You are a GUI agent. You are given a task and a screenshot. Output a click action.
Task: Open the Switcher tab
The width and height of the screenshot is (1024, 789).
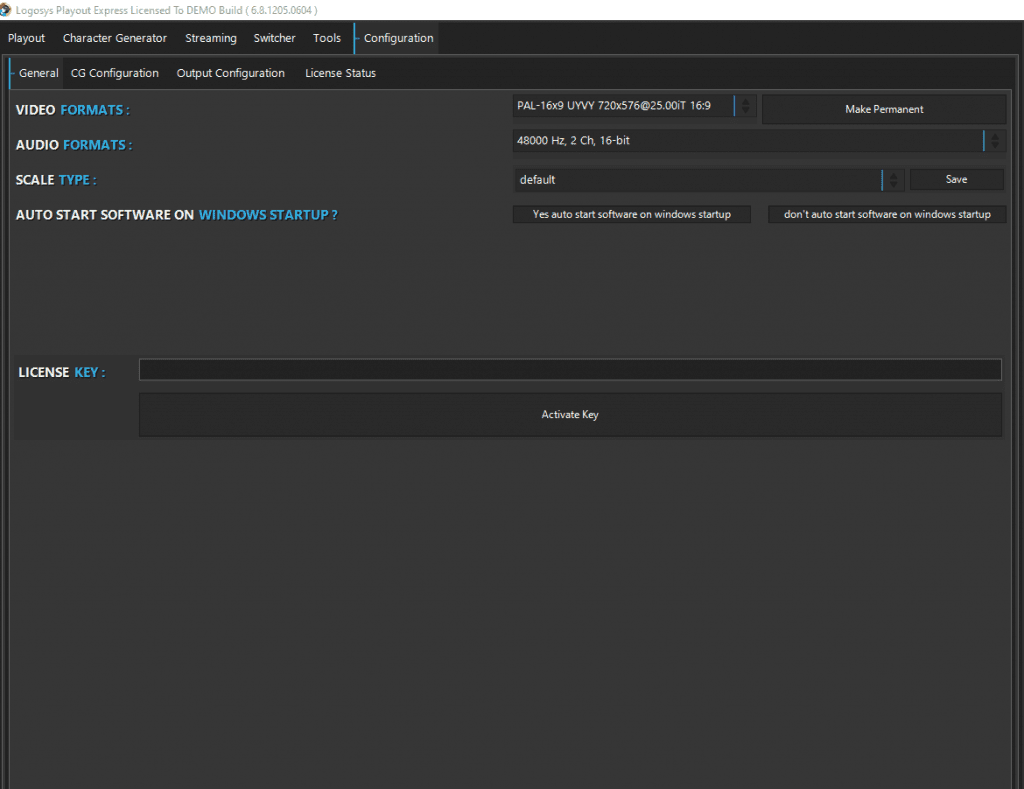274,39
